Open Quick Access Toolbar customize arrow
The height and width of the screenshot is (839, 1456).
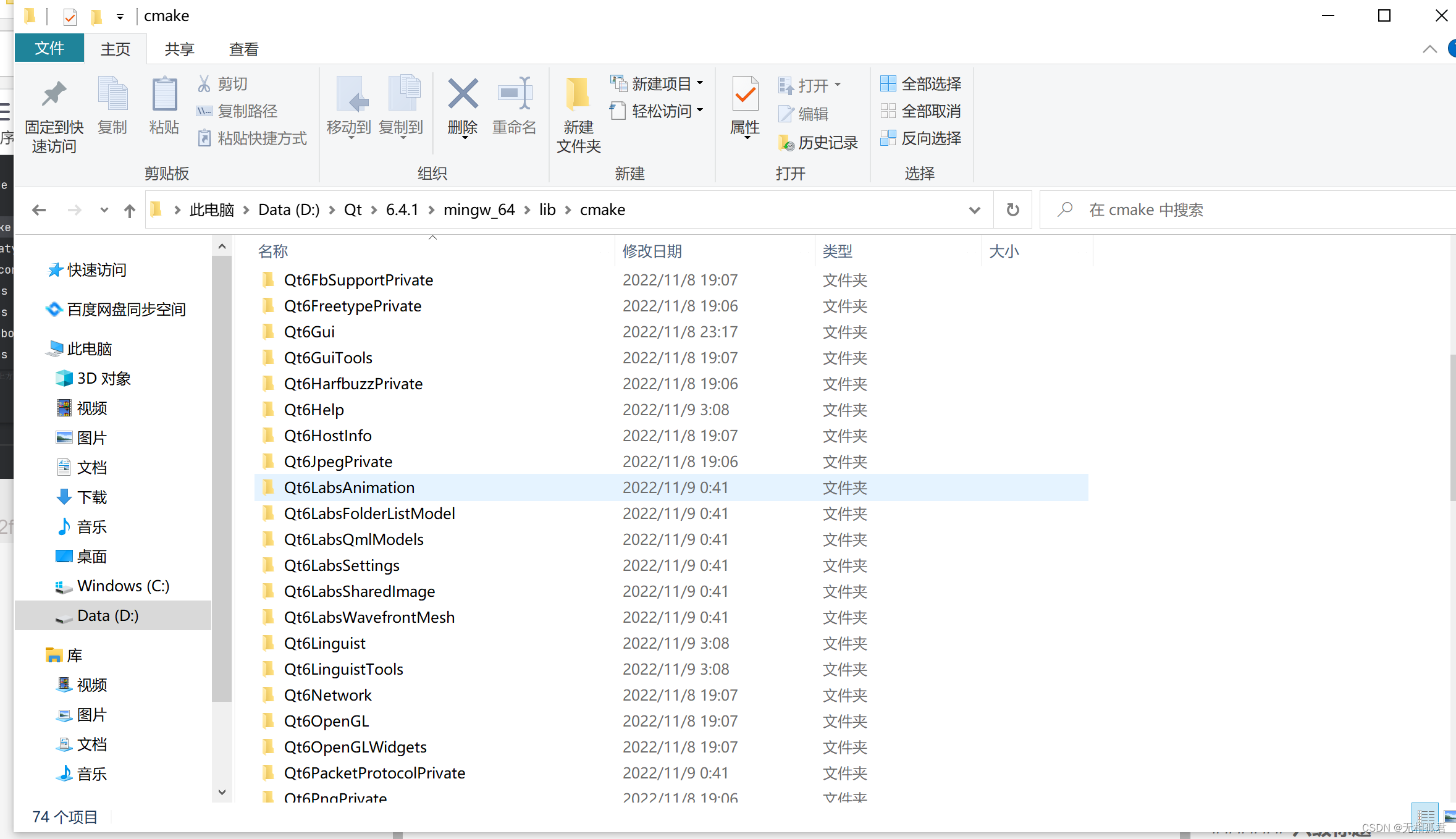[120, 17]
